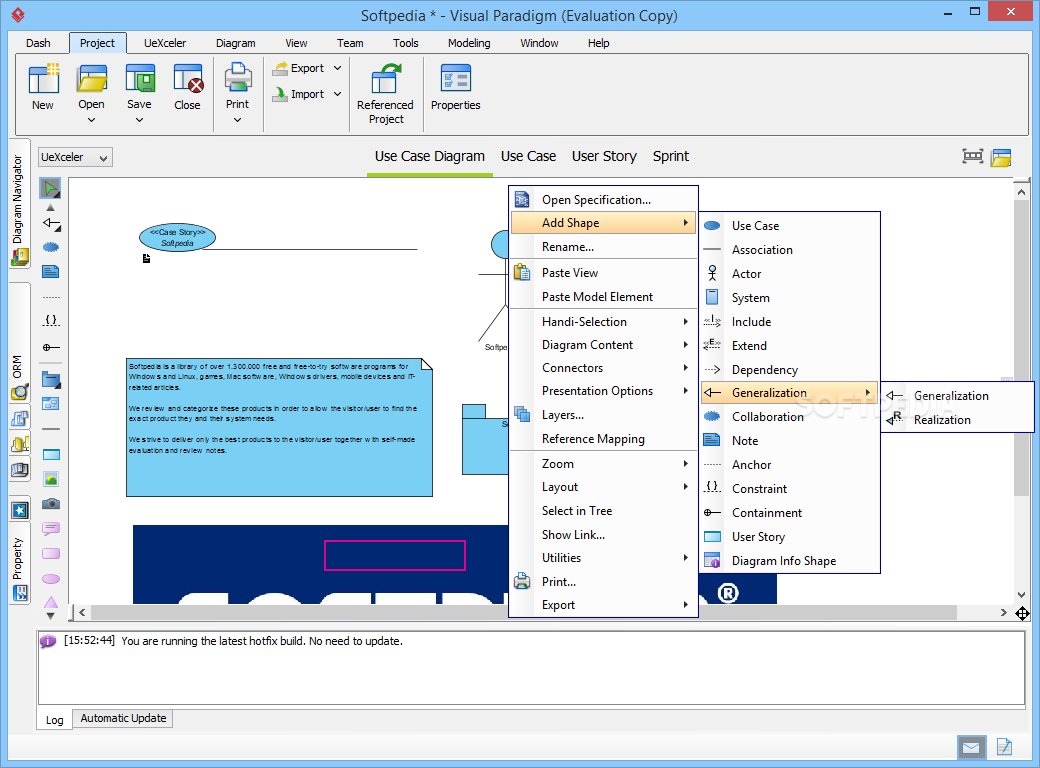The height and width of the screenshot is (768, 1040).
Task: Choose Open Specification... in context menu
Action: [604, 200]
